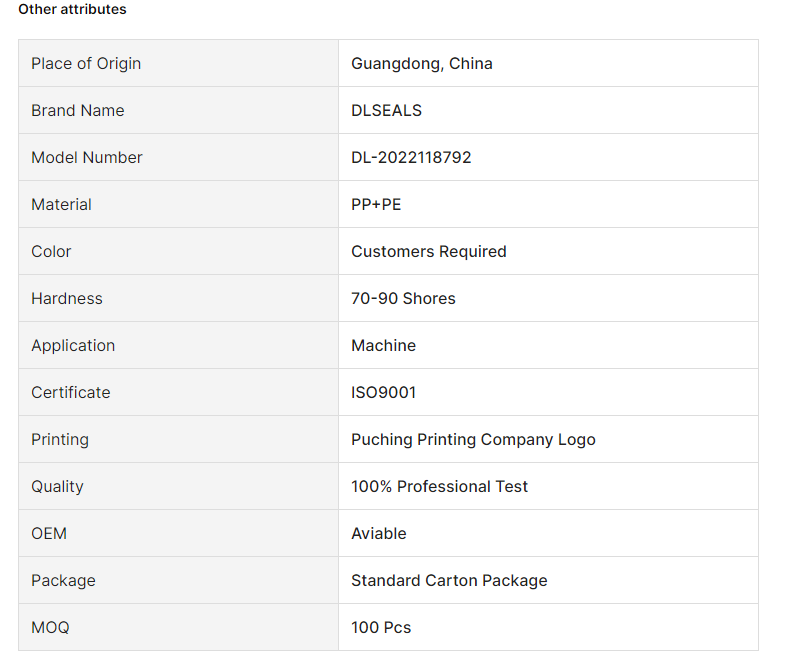Image resolution: width=804 pixels, height=663 pixels.
Task: Click the ISO9001 certificate value
Action: pos(383,392)
